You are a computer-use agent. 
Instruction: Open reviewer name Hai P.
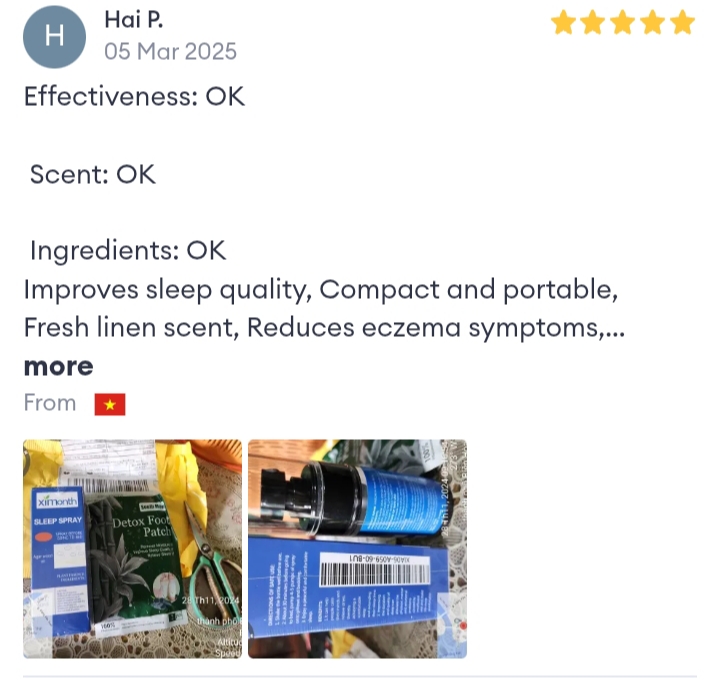tap(134, 20)
